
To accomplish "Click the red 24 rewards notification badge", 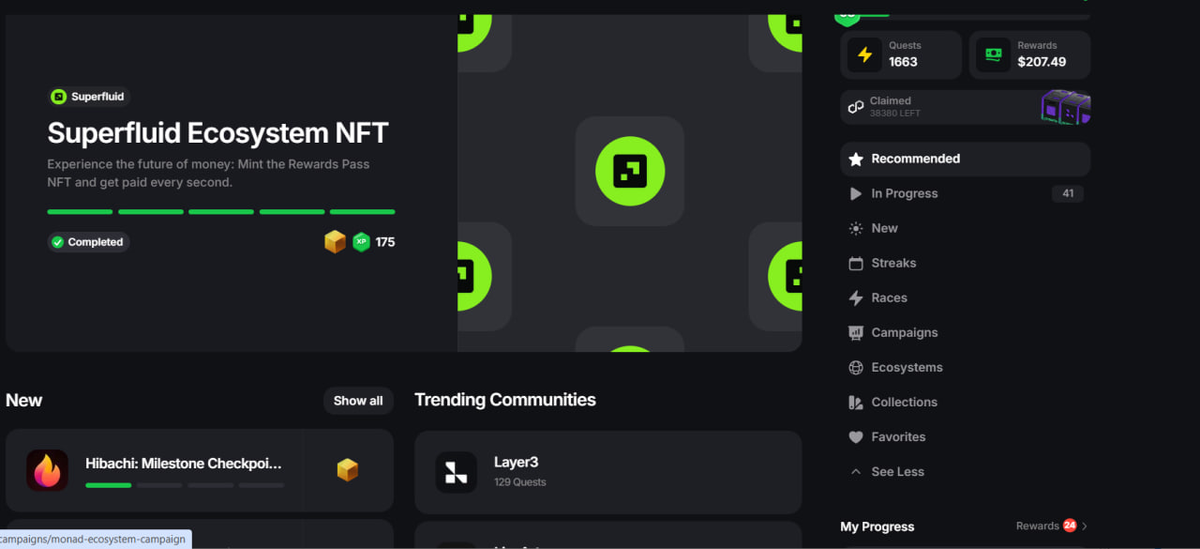I will [x=1070, y=526].
